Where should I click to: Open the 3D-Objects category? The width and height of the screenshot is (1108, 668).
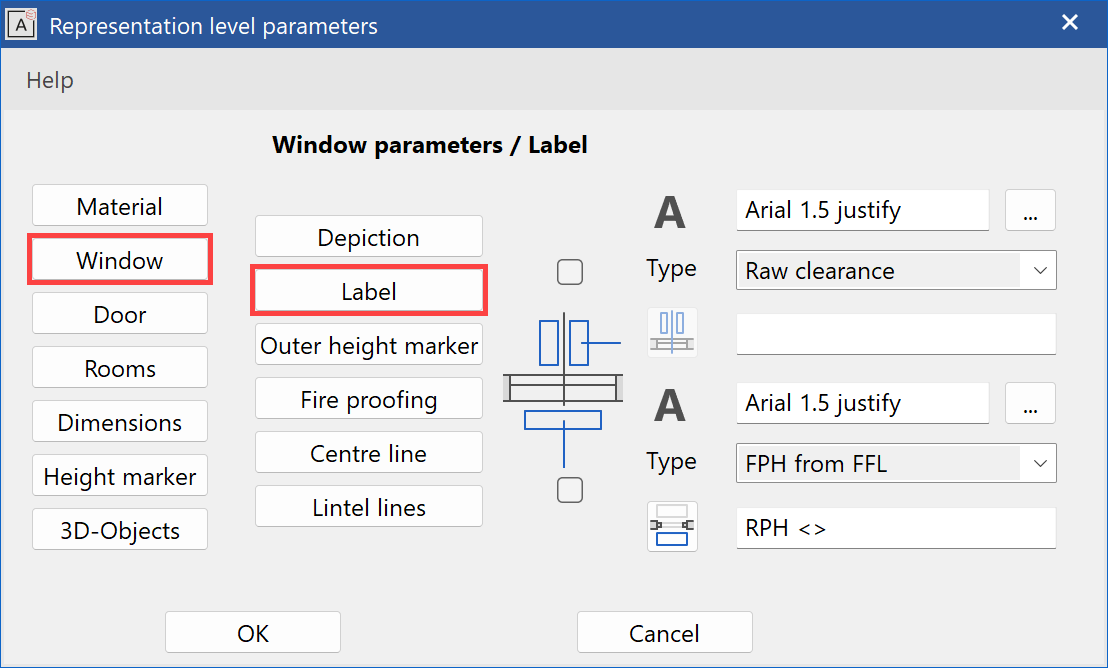click(x=119, y=529)
